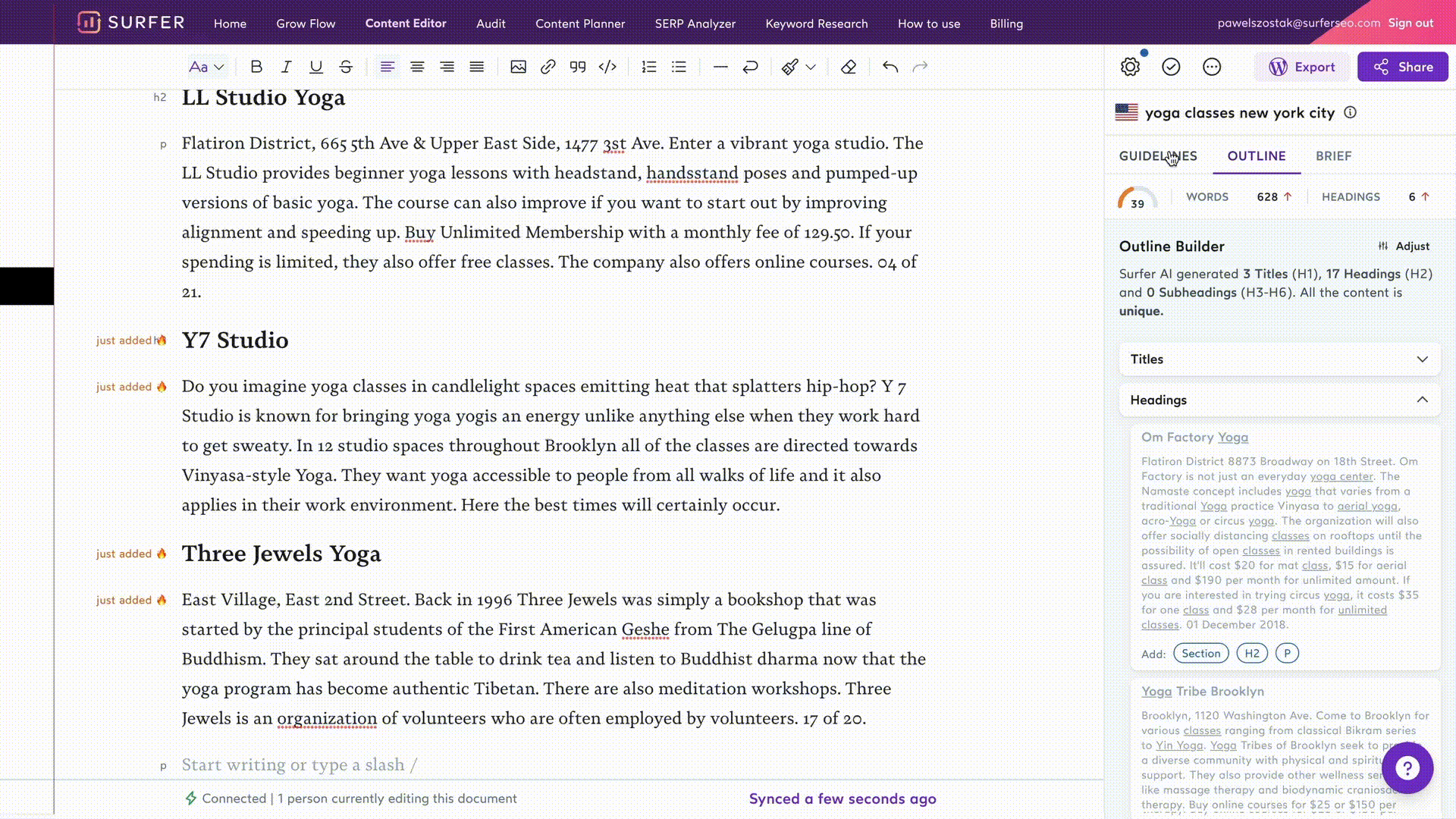
Task: Open settings gear in right panel
Action: [x=1130, y=67]
